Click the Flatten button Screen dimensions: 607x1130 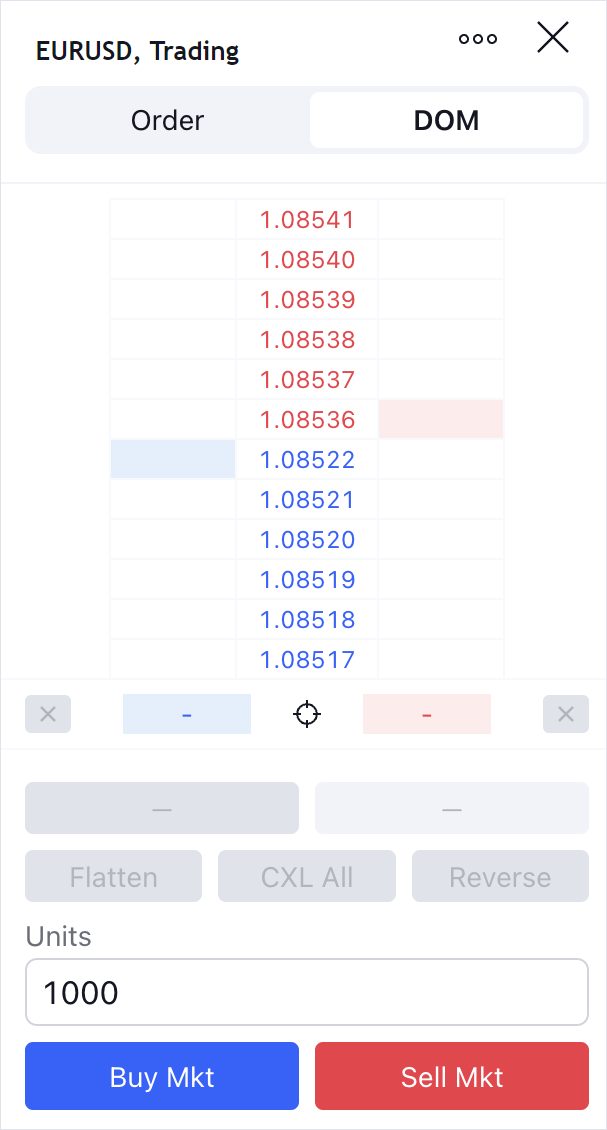114,877
